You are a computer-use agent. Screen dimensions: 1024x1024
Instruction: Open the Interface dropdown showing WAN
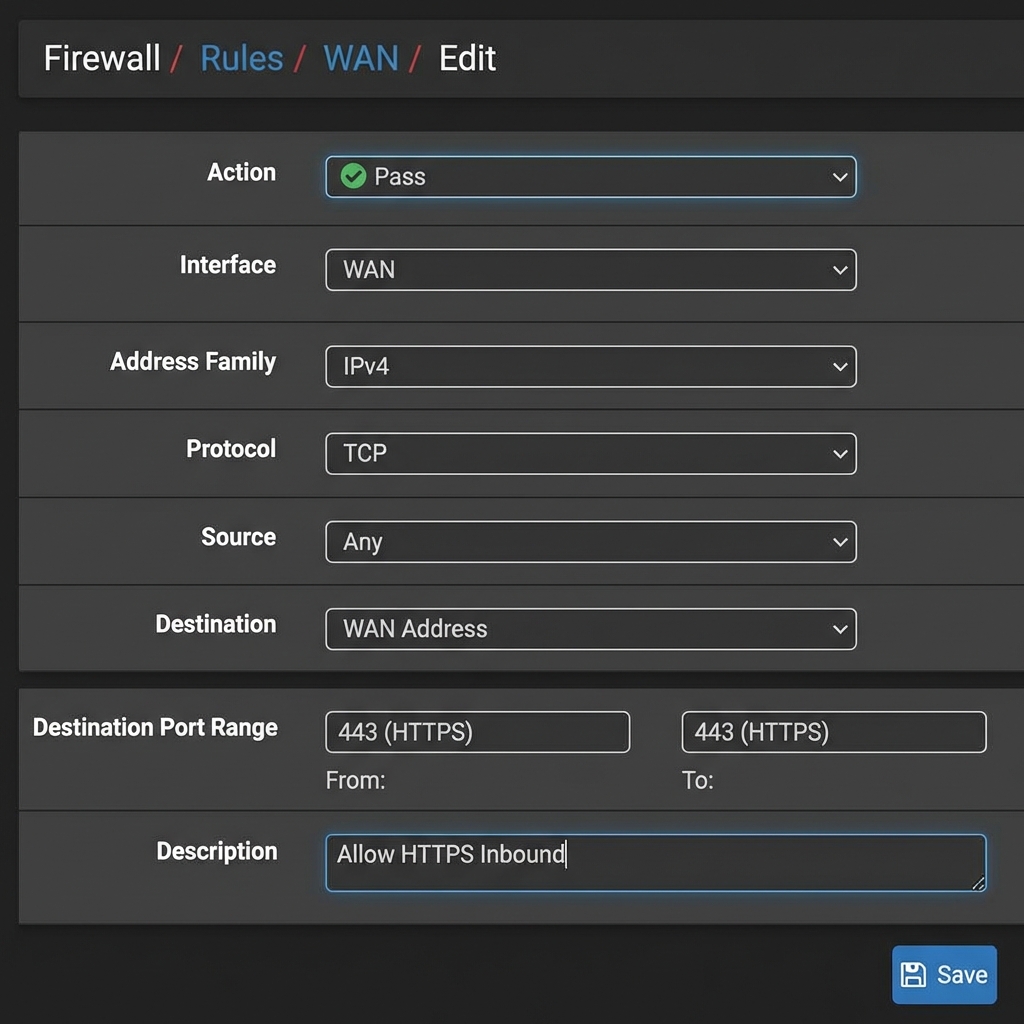coord(590,269)
